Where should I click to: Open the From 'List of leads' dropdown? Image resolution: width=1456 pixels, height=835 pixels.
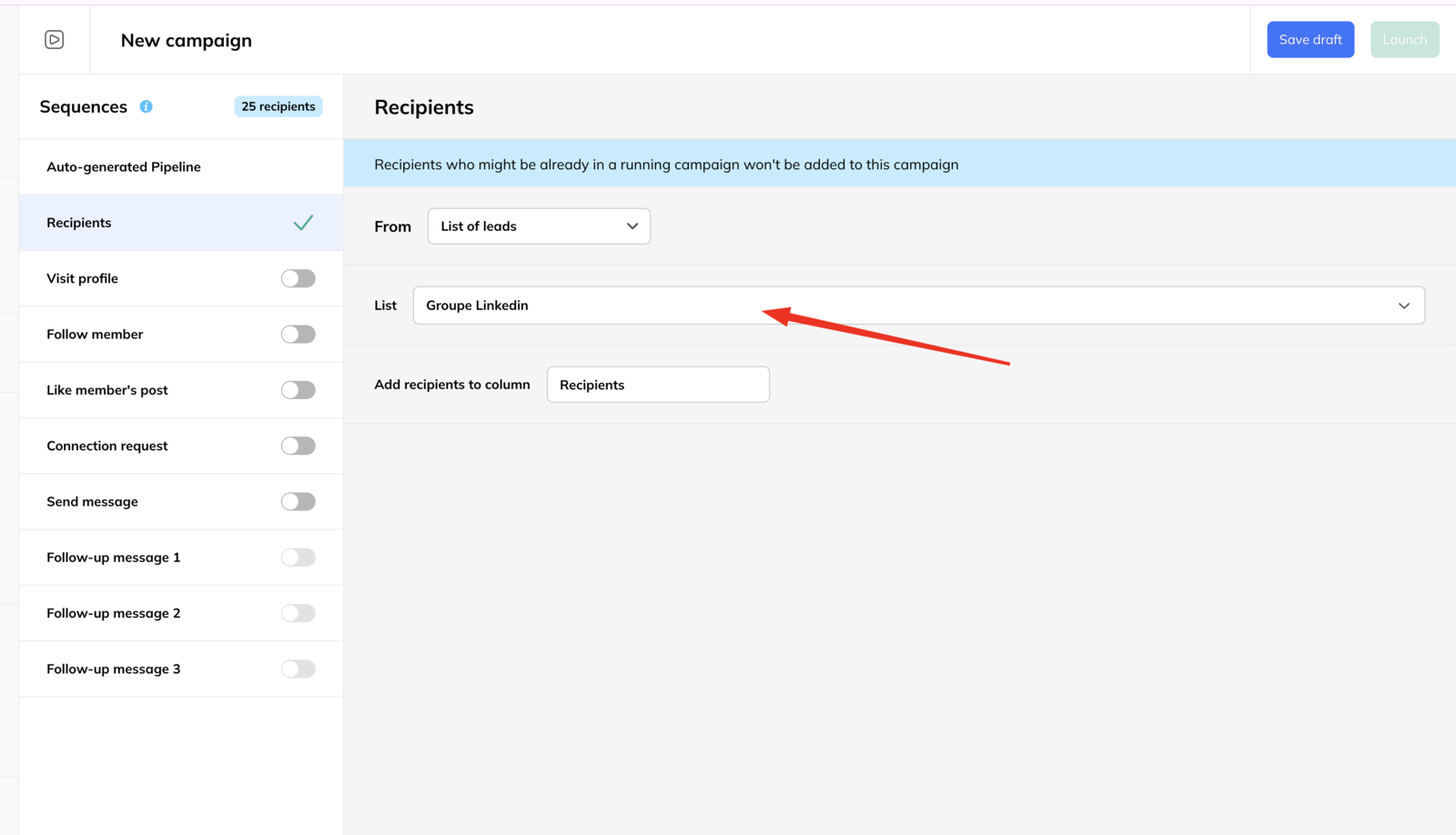[539, 226]
